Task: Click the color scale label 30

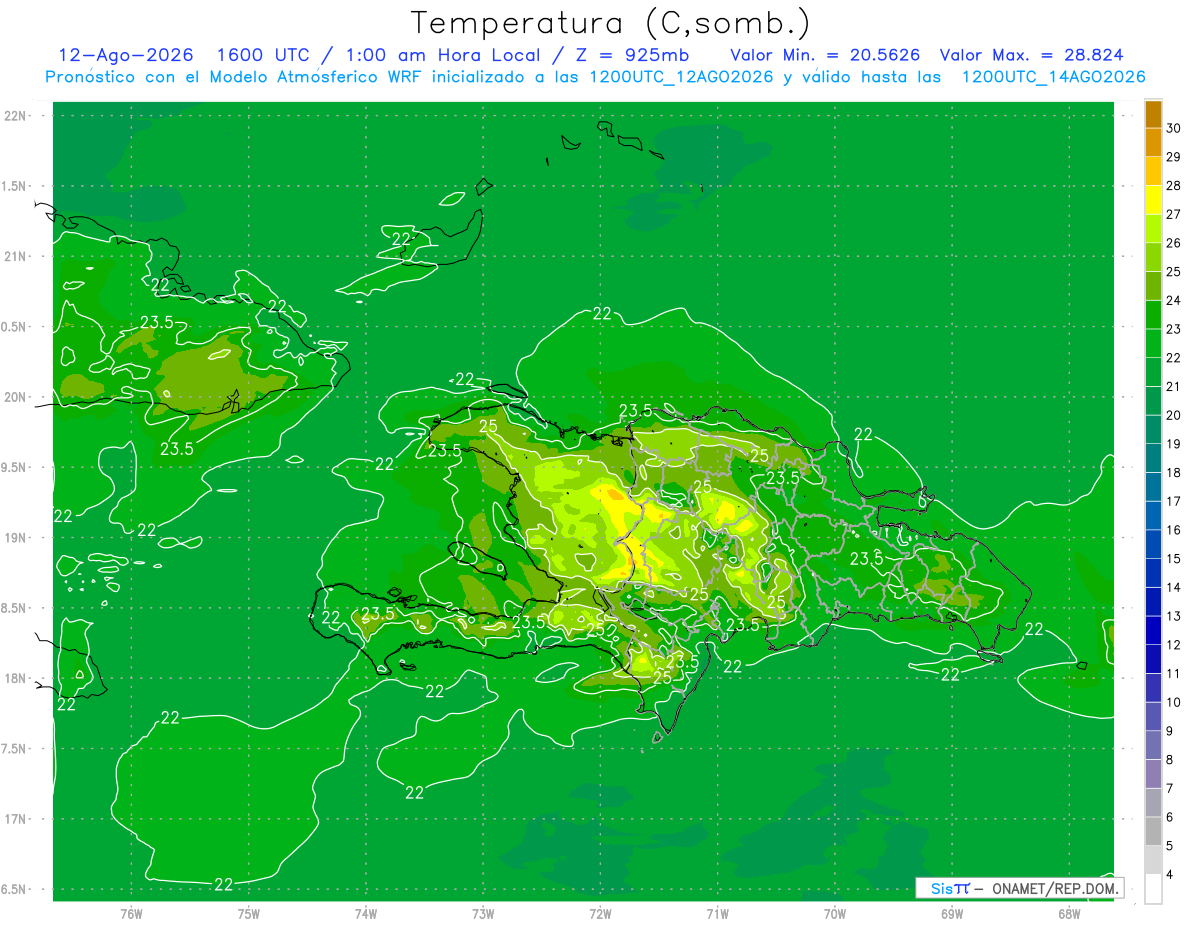Action: click(1174, 128)
